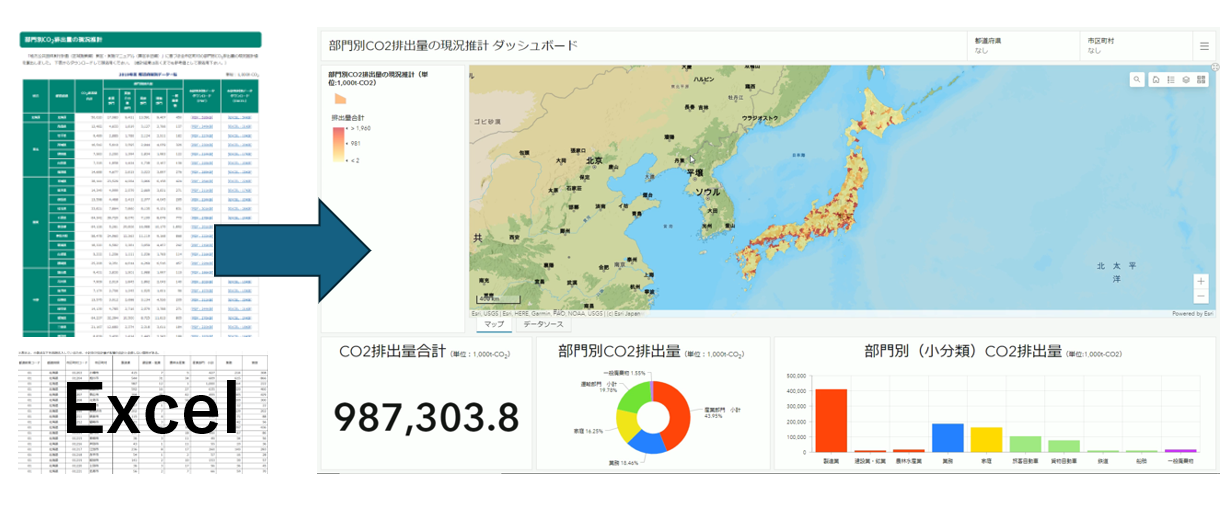The height and width of the screenshot is (525, 1227).
Task: Select the blue 業務 bar in chart
Action: 948,437
